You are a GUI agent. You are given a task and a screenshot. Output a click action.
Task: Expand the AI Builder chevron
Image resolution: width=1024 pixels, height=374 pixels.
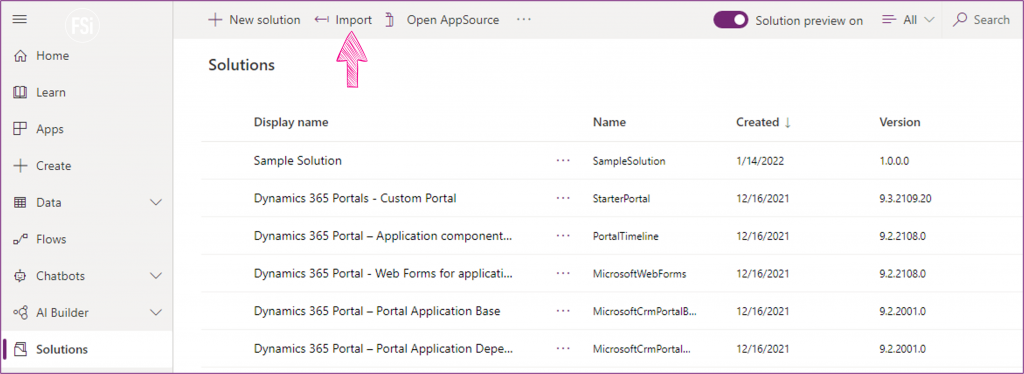pos(156,313)
